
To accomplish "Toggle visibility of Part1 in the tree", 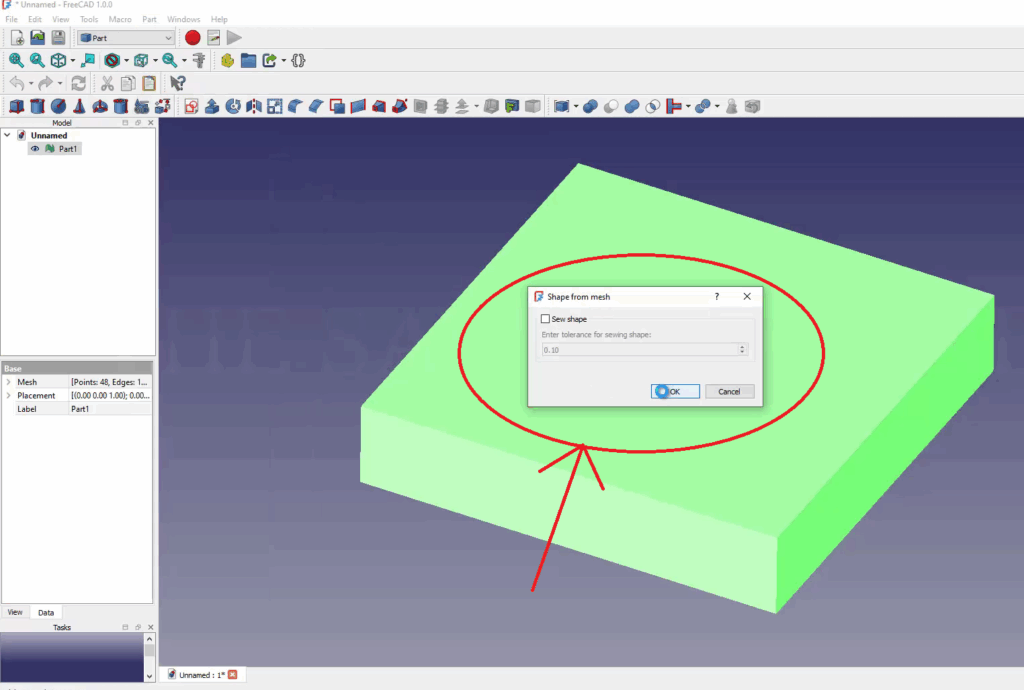I will (36, 148).
